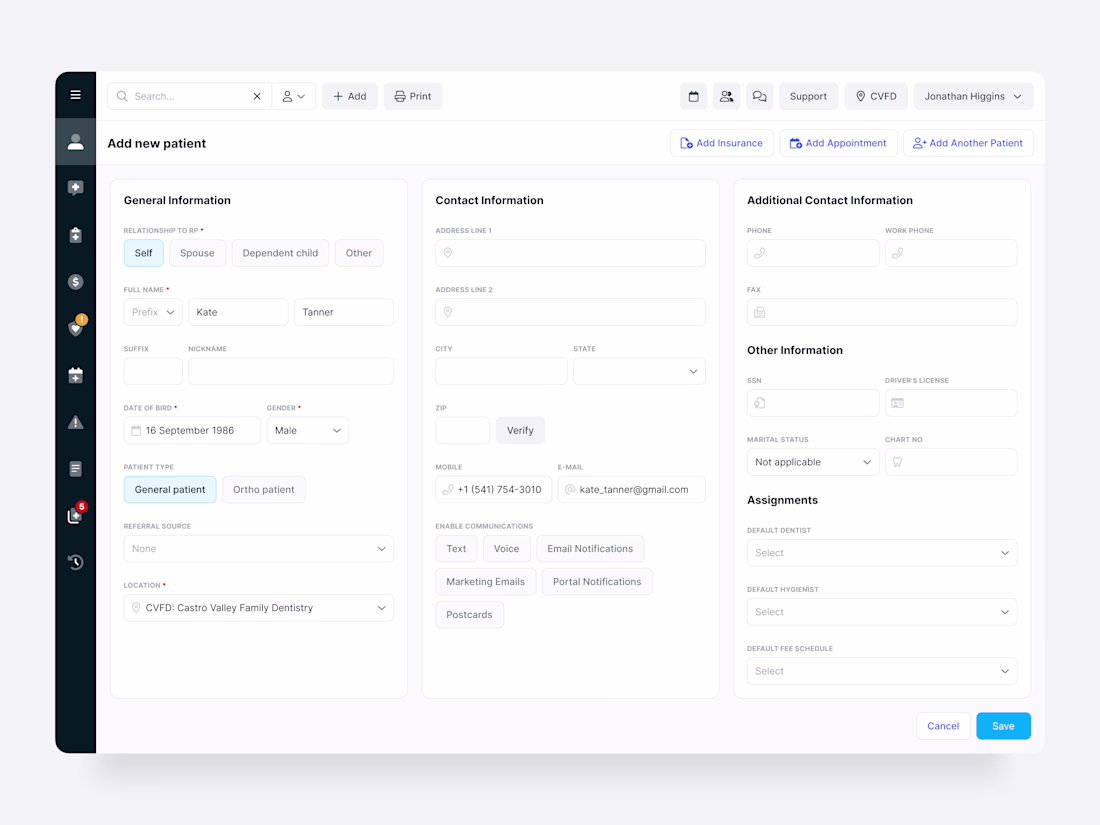This screenshot has width=1100, height=825.
Task: Cancel adding the patient
Action: (x=943, y=726)
